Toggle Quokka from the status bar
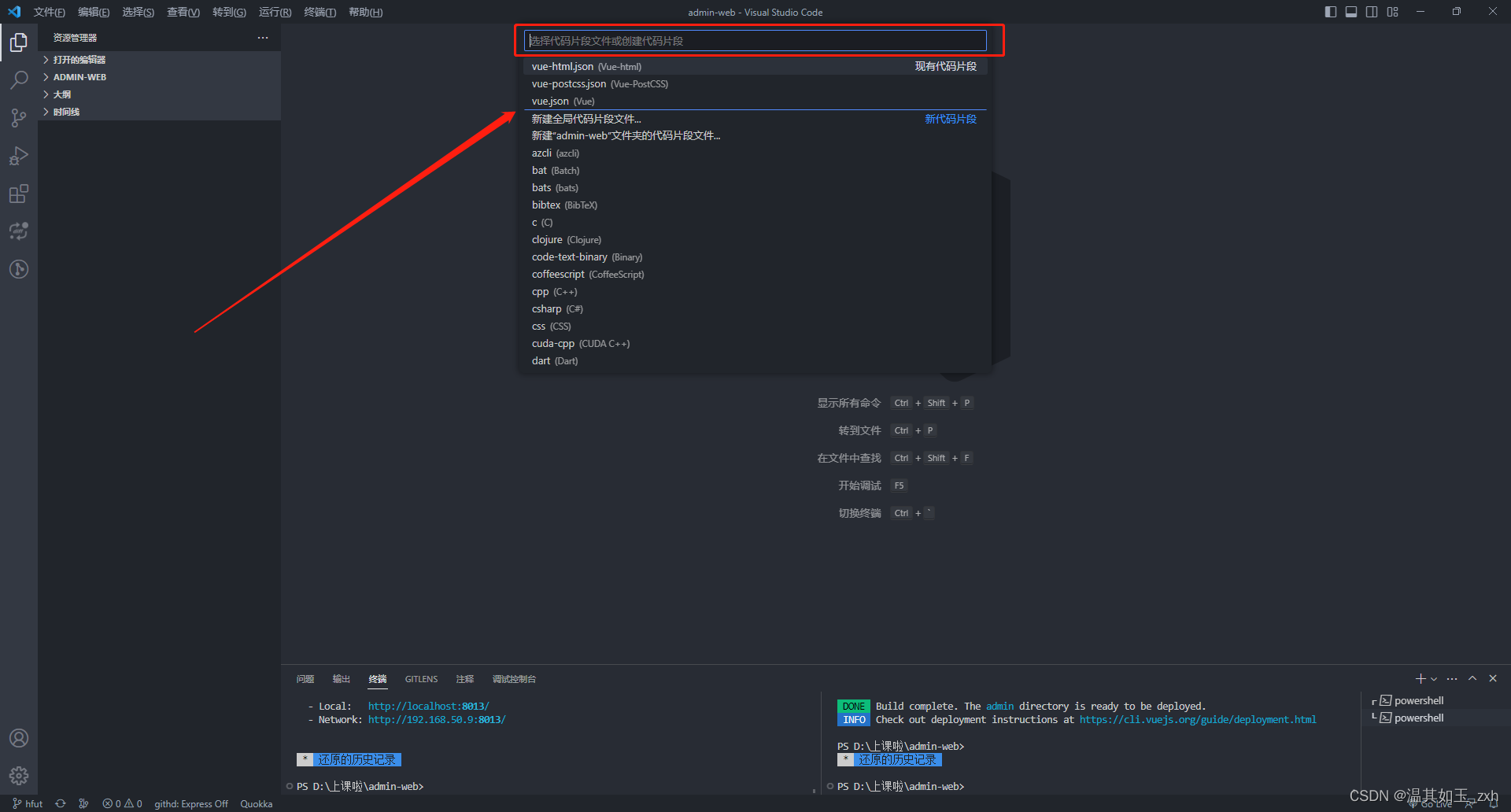 (256, 803)
